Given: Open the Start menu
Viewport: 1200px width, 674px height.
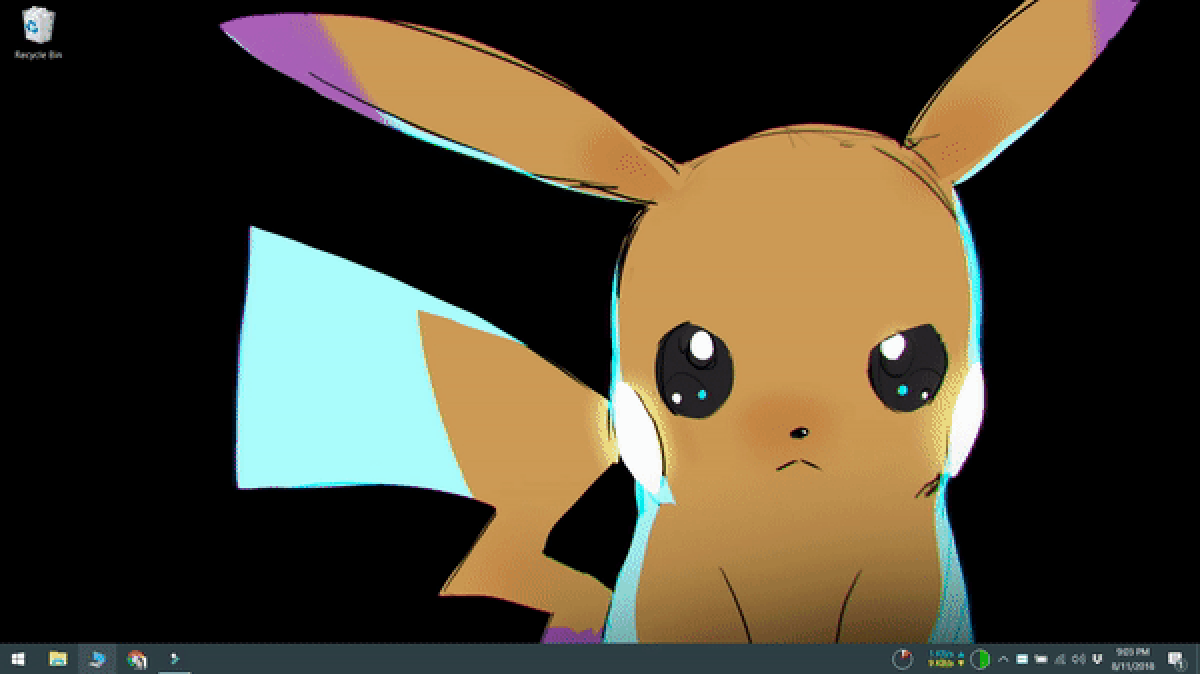Looking at the screenshot, I should click(18, 660).
